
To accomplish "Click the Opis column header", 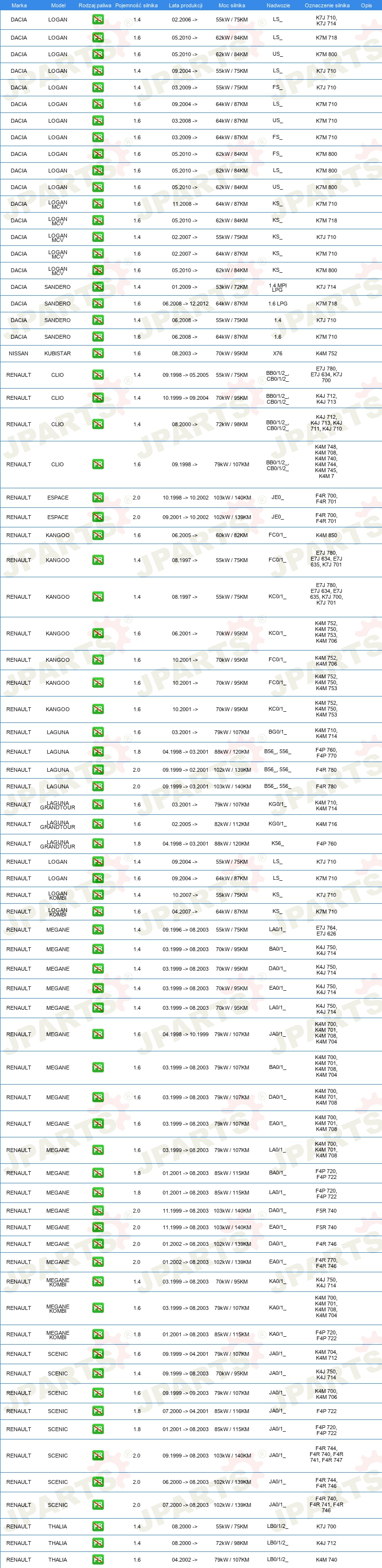I will [x=366, y=5].
